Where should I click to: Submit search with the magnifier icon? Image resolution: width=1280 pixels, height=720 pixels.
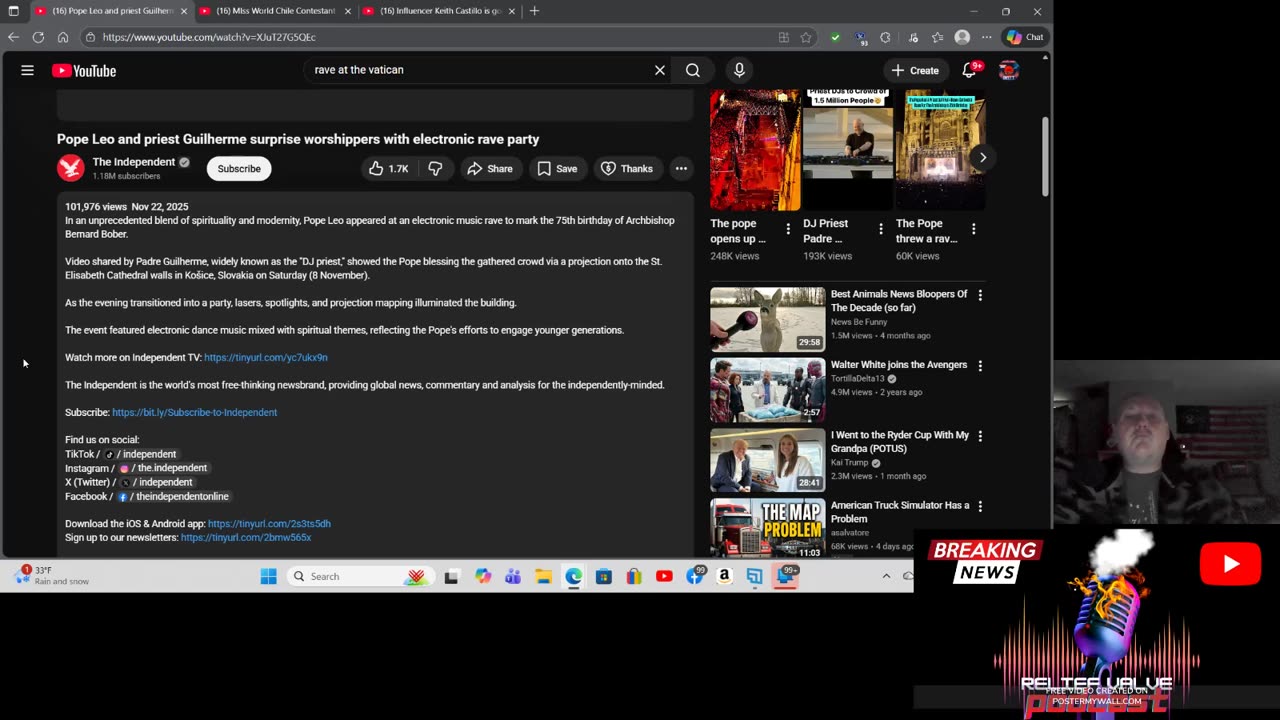click(693, 70)
